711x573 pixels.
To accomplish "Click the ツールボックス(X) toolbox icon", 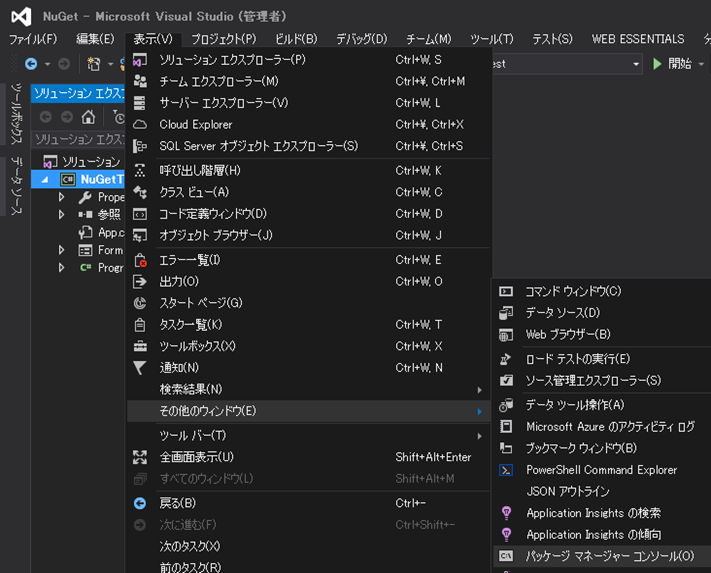I will pyautogui.click(x=140, y=346).
